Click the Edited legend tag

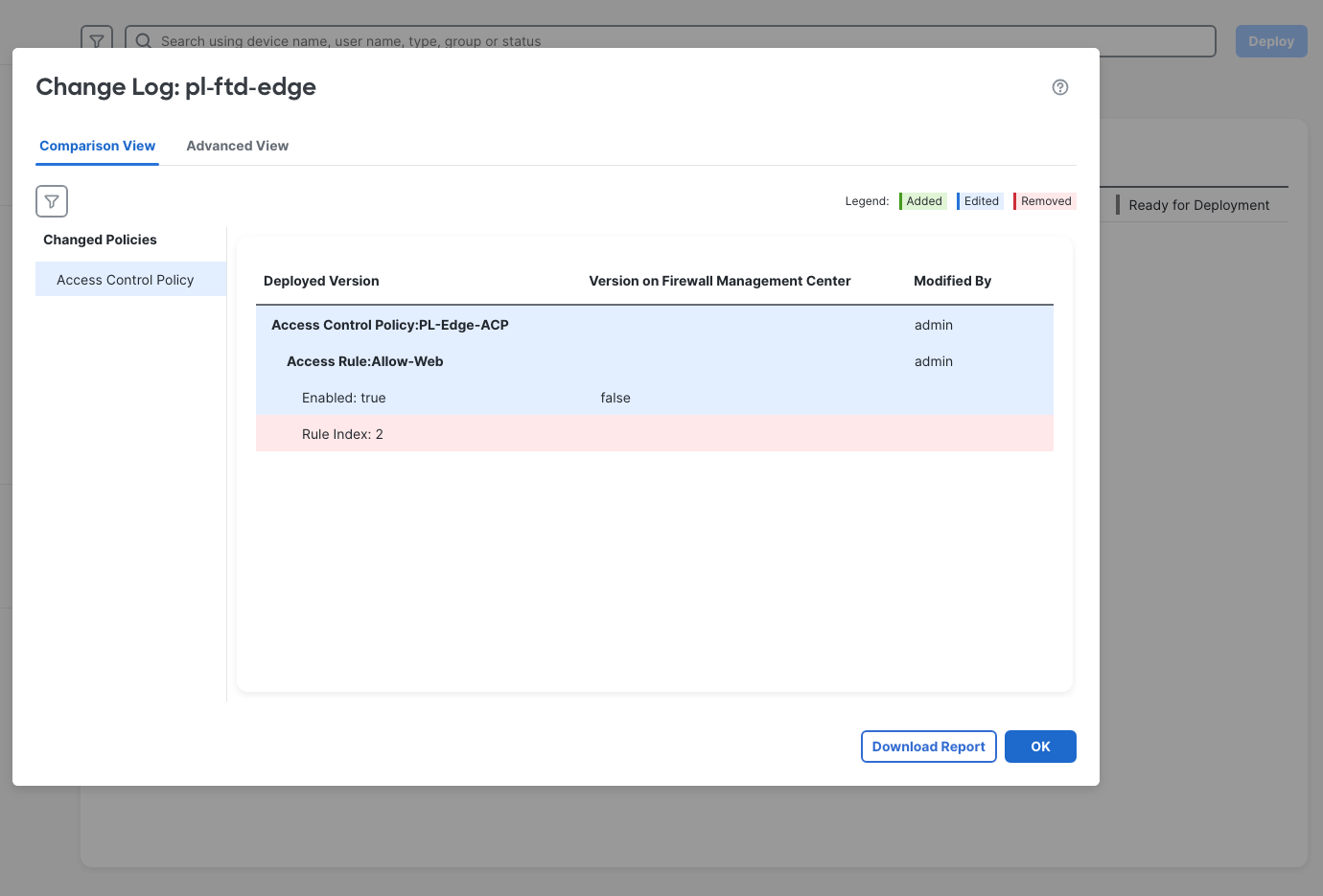tap(981, 201)
